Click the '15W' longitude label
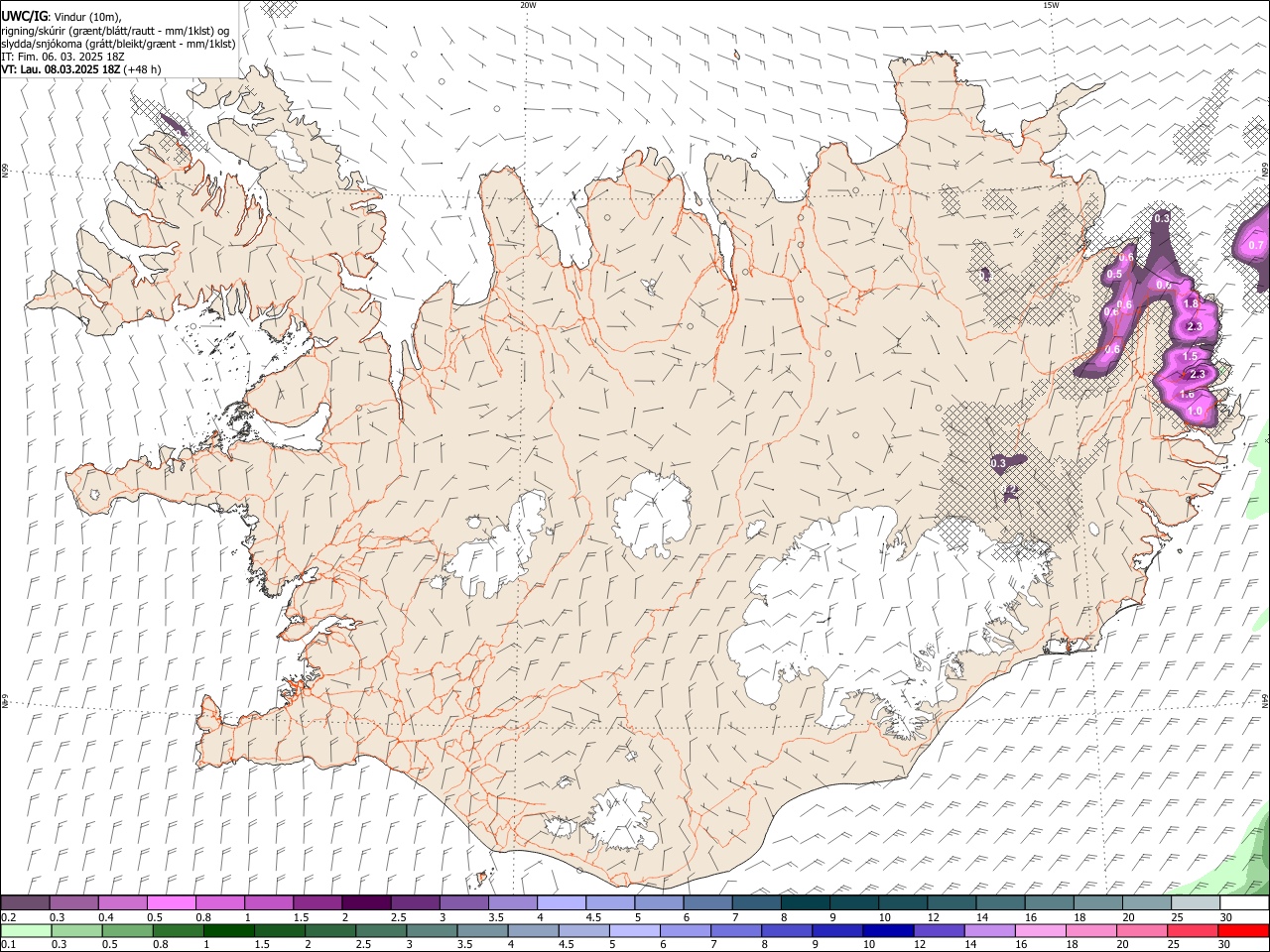The width and height of the screenshot is (1270, 952). coord(1051,5)
